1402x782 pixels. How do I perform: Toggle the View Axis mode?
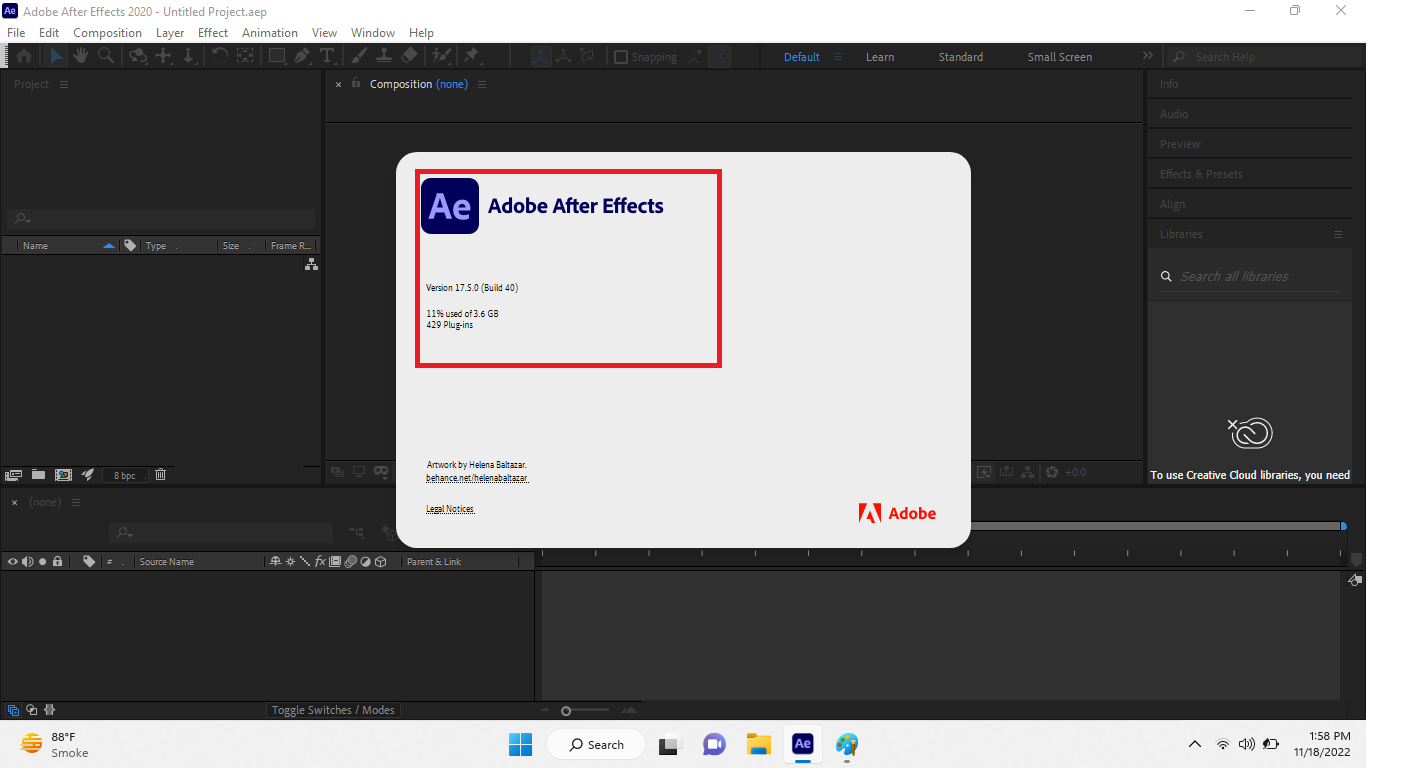(586, 57)
